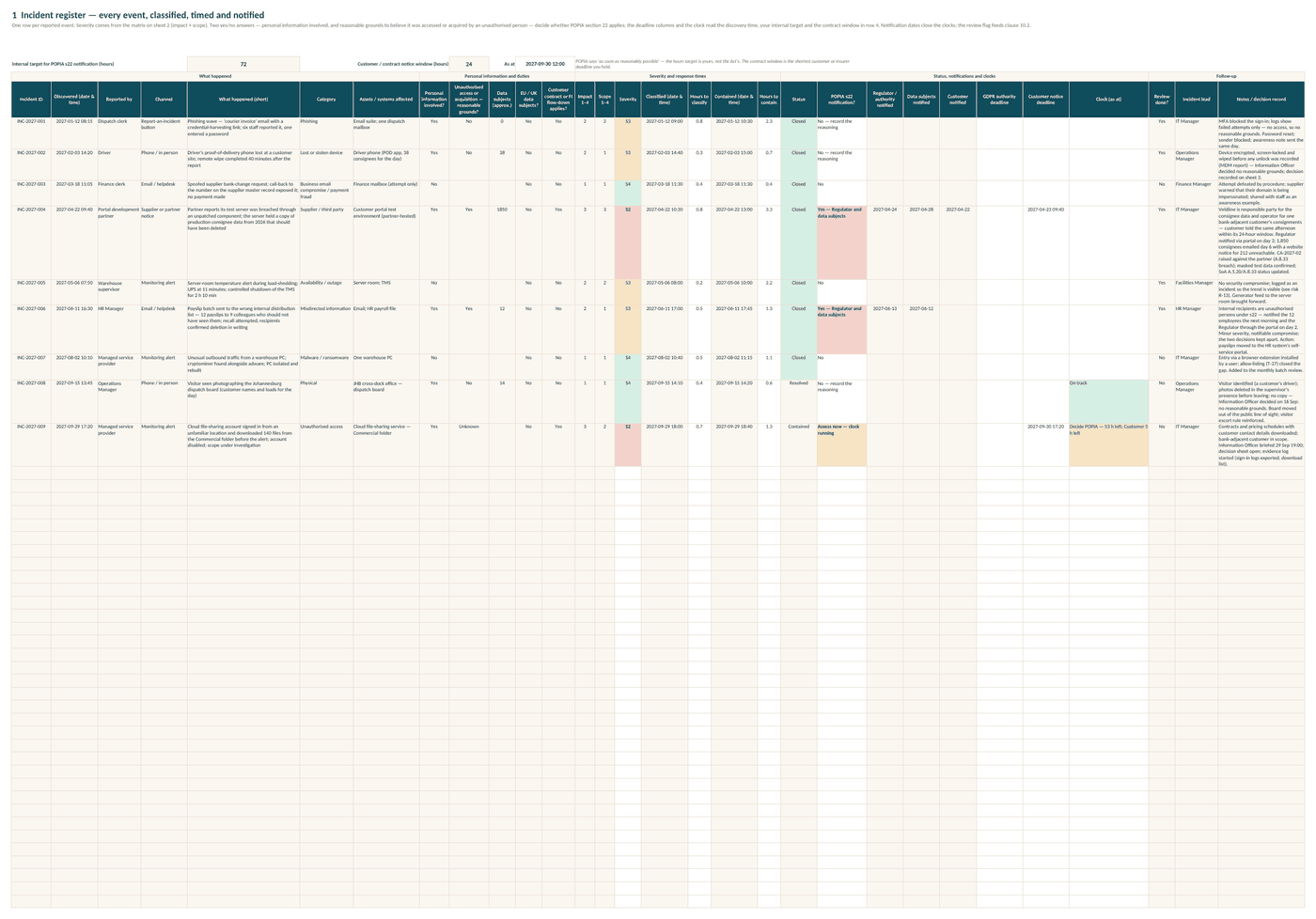Screen dimensions: 1316x919
Task: Select the 'As at' date cell 2027-09-30 12:00
Action: click(545, 64)
